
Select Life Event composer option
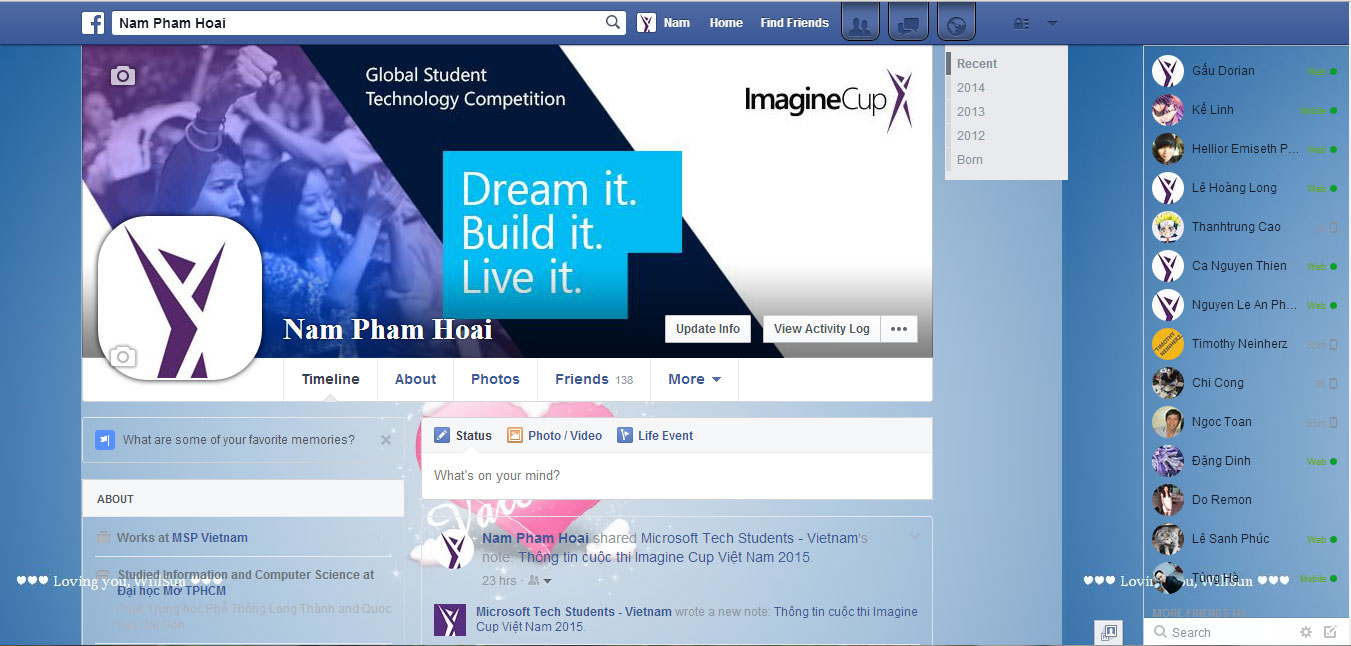pyautogui.click(x=655, y=435)
